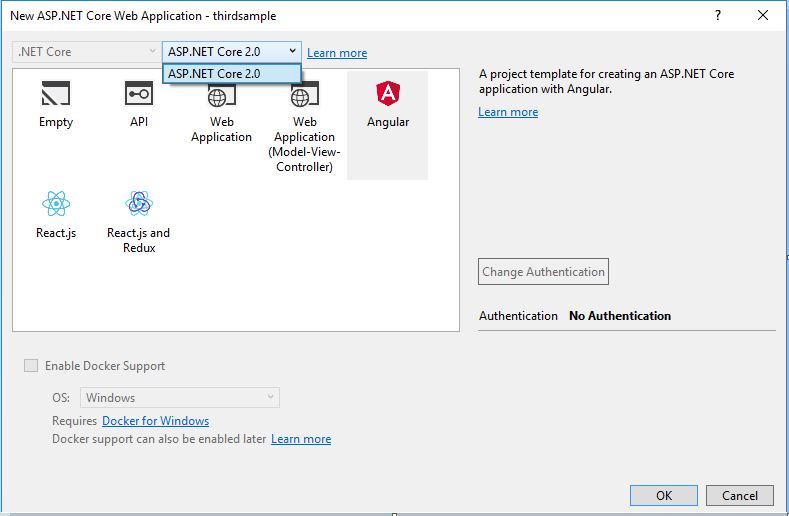
Task: Close the New ASP.NET Core dialog
Action: click(x=763, y=16)
